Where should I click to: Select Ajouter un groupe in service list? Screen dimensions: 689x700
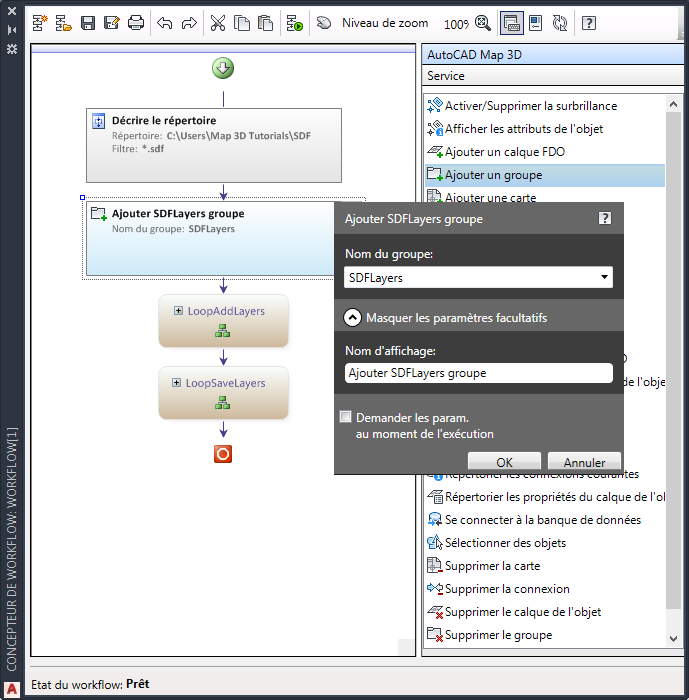point(545,175)
